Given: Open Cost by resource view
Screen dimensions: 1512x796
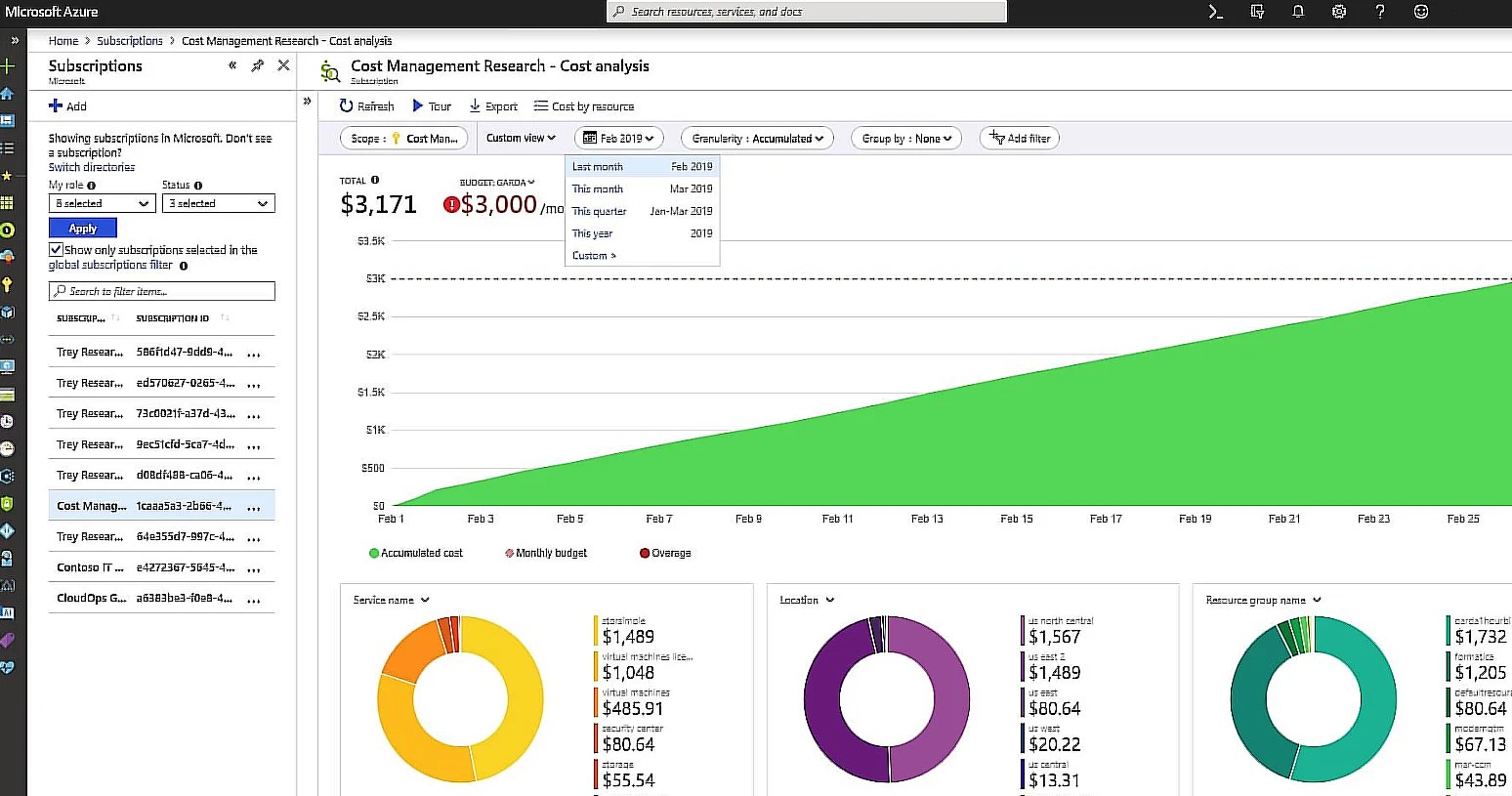Looking at the screenshot, I should click(x=583, y=105).
